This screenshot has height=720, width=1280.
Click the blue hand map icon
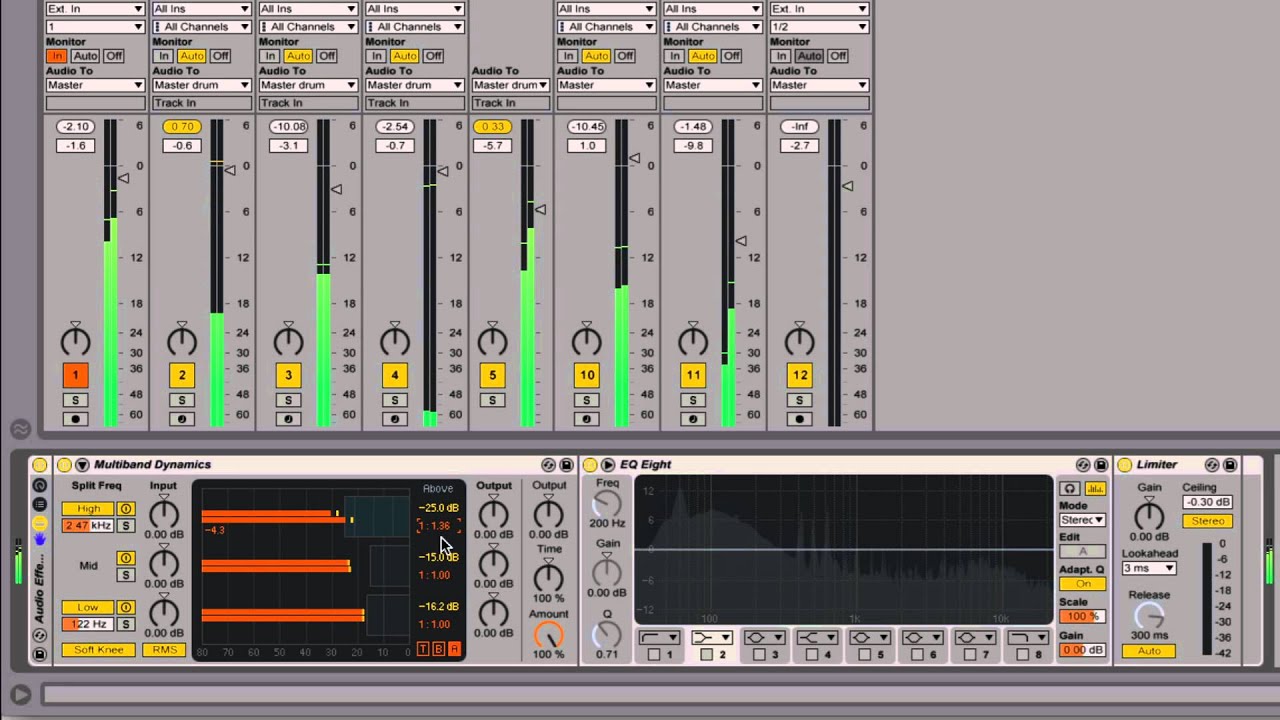tap(40, 540)
